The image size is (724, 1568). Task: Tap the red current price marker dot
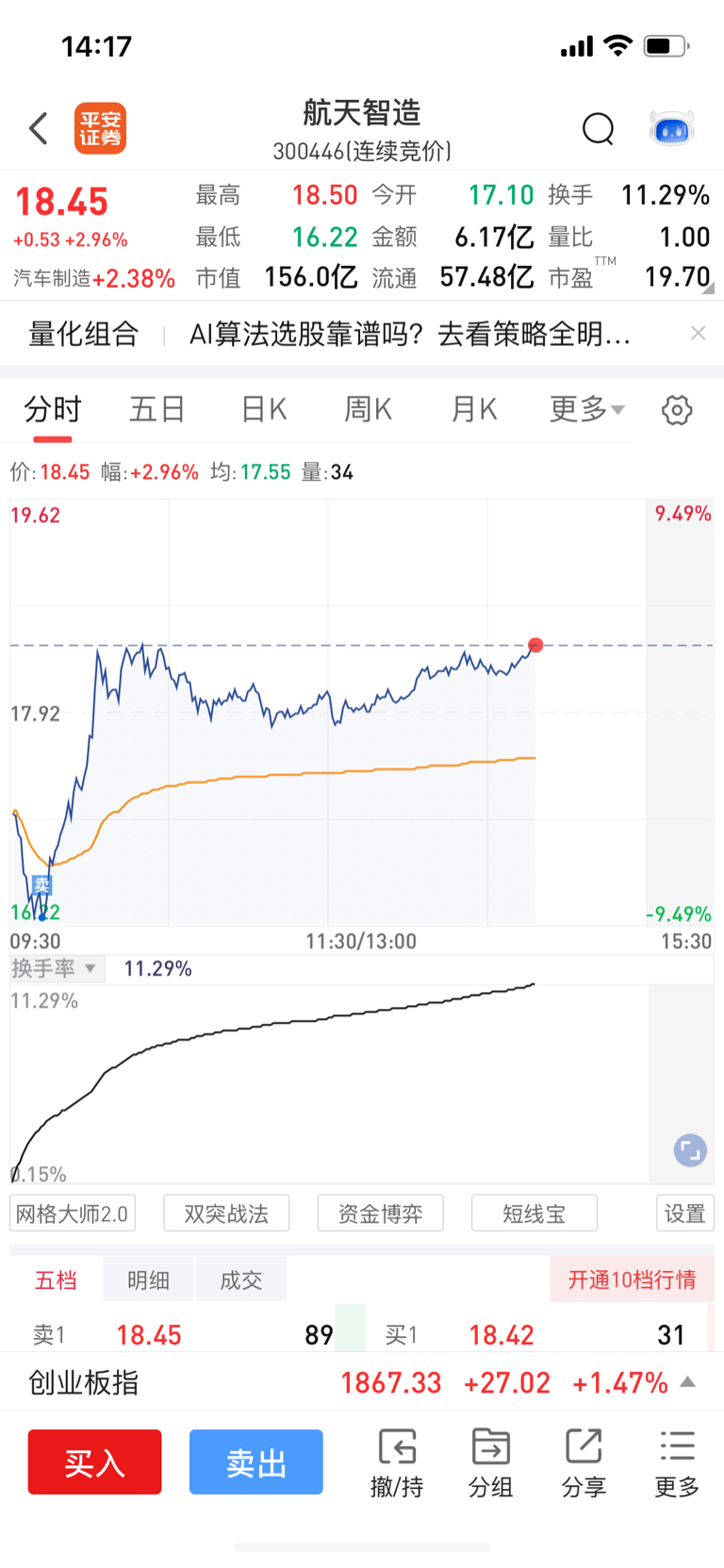(x=535, y=645)
